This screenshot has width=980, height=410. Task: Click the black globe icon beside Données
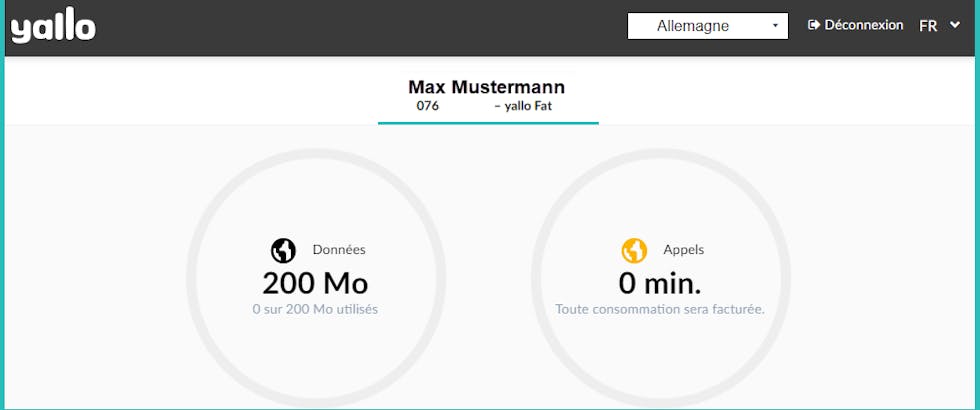click(x=283, y=250)
